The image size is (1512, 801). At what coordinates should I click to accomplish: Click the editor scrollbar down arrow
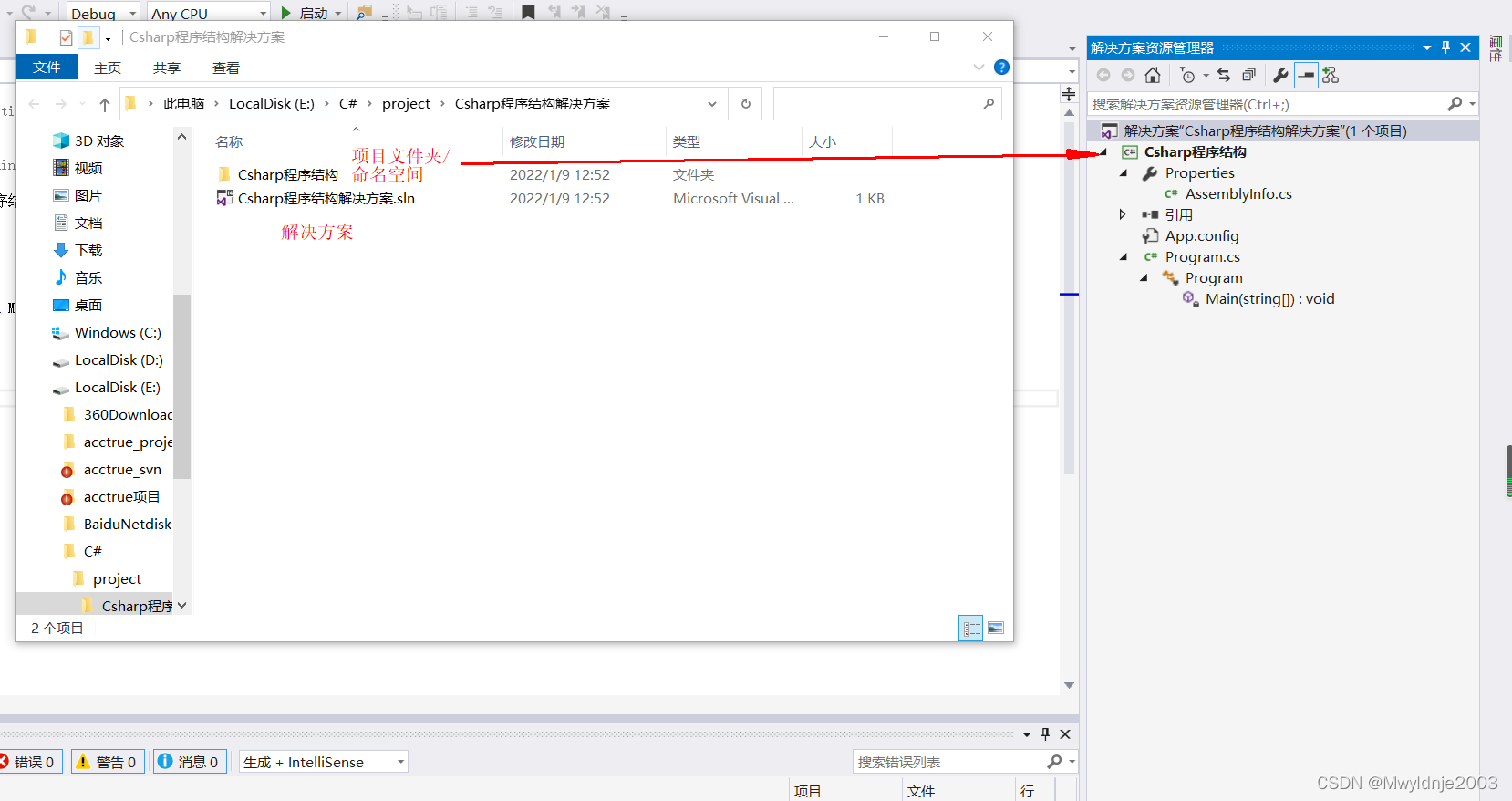click(1069, 685)
